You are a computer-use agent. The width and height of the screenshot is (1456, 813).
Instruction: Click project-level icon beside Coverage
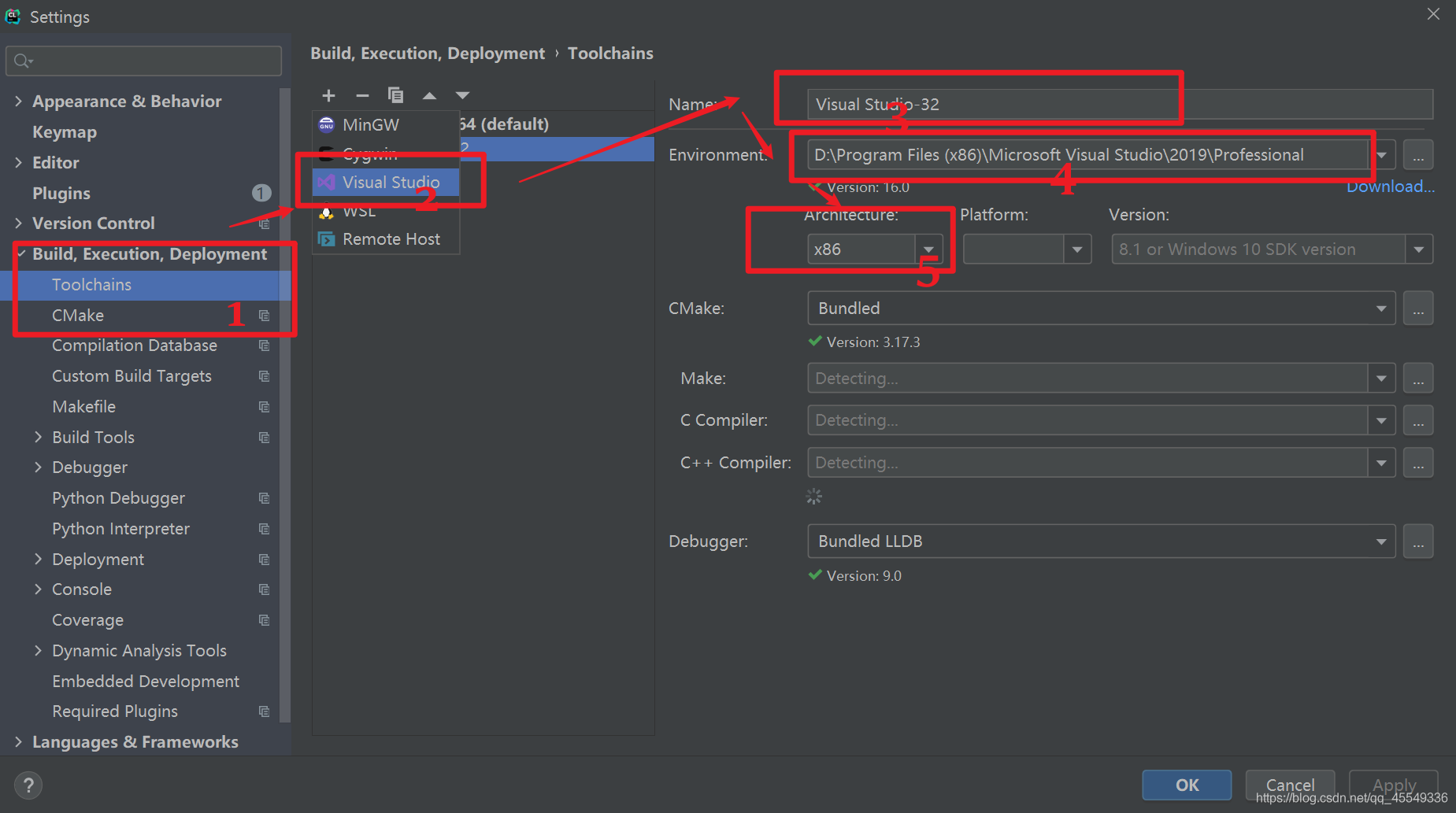click(x=265, y=620)
